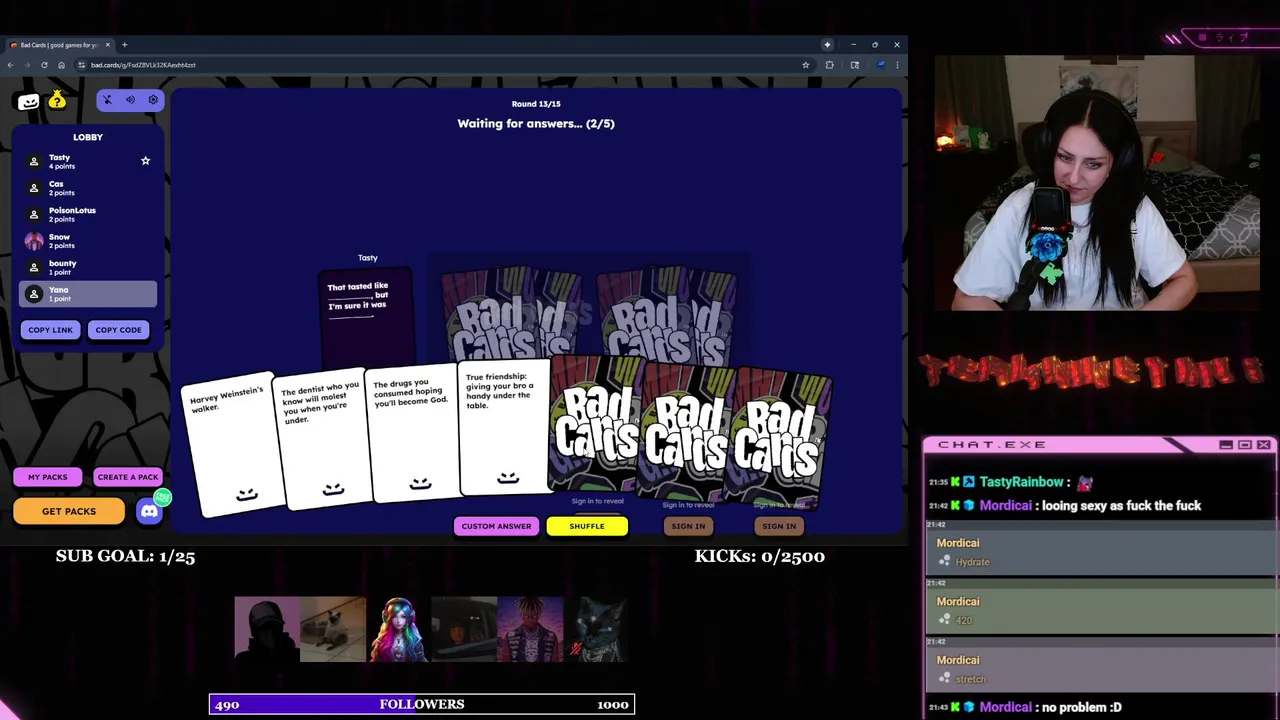Click the second locked card's Sign In button
Screen dimensions: 1280x720
(779, 526)
